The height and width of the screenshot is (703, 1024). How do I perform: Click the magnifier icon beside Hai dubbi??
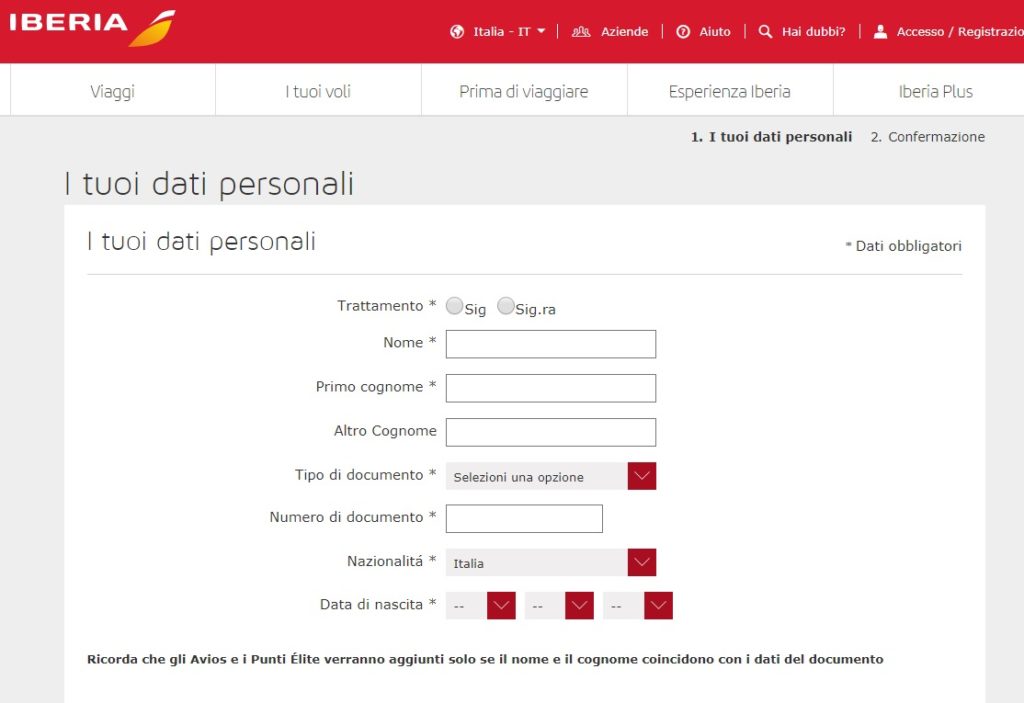[765, 31]
